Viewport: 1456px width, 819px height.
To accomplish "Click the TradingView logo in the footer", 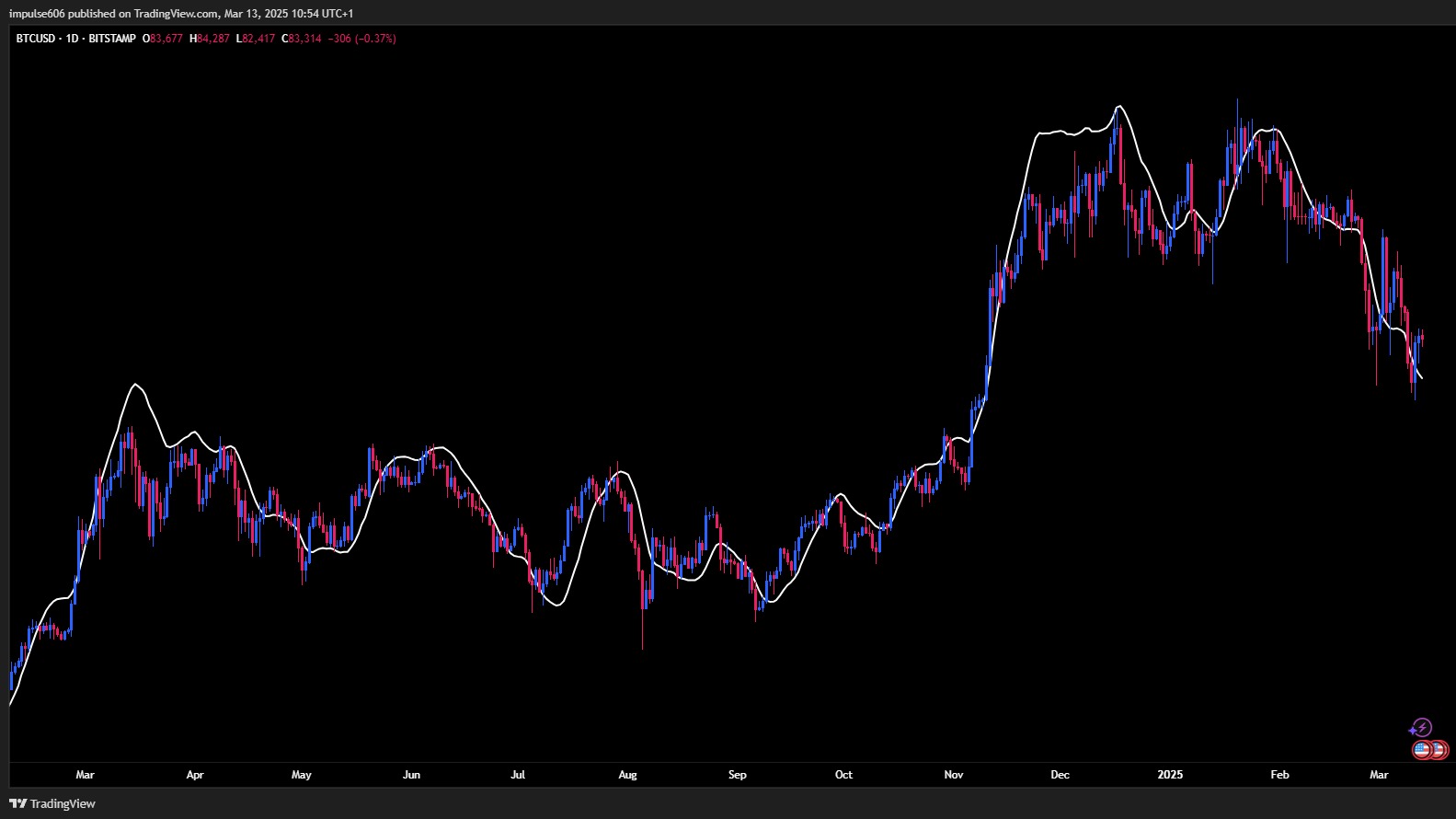I will click(52, 803).
